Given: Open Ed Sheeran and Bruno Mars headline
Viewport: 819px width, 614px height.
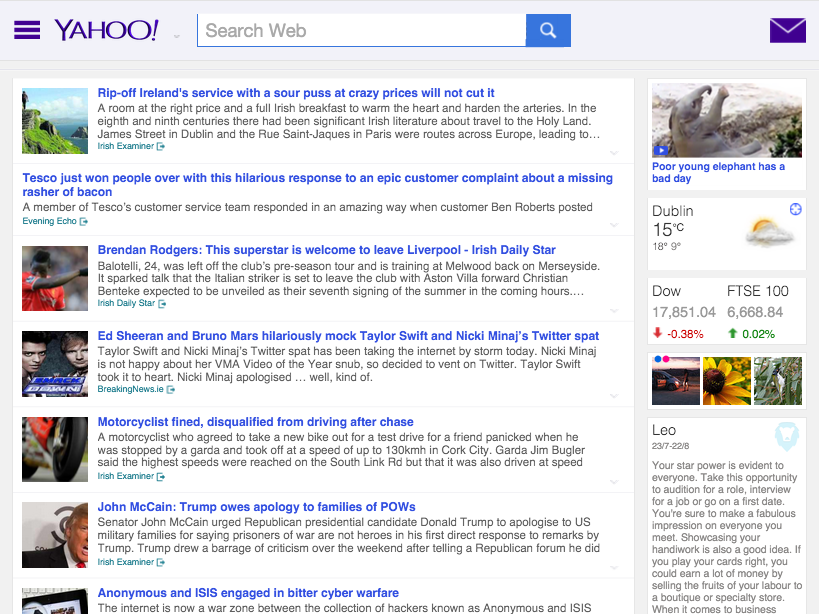Looking at the screenshot, I should [x=348, y=336].
